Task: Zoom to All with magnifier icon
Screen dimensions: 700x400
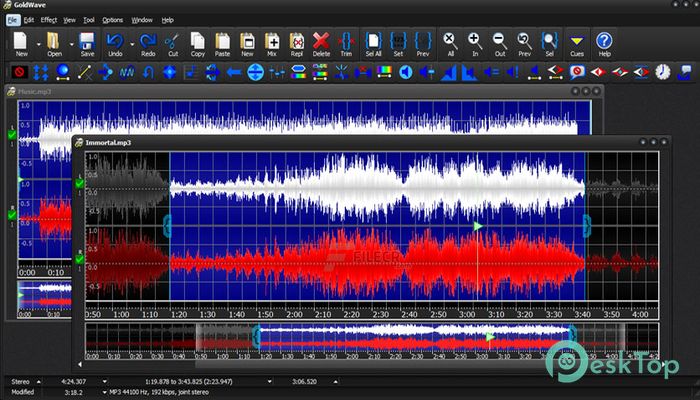Action: [450, 44]
